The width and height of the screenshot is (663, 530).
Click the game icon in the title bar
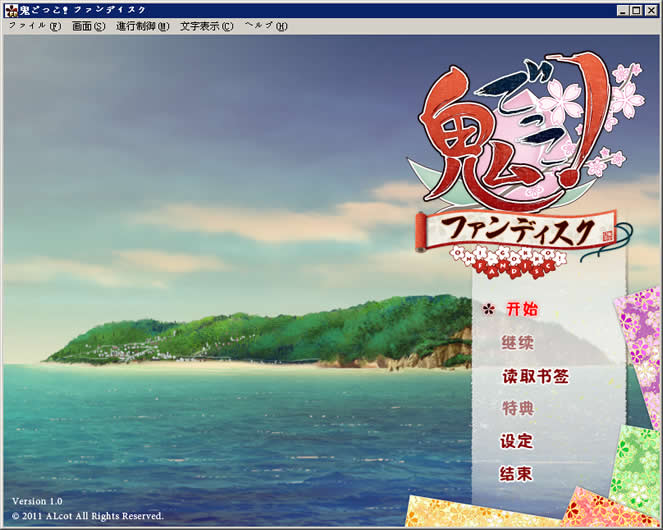pyautogui.click(x=11, y=10)
